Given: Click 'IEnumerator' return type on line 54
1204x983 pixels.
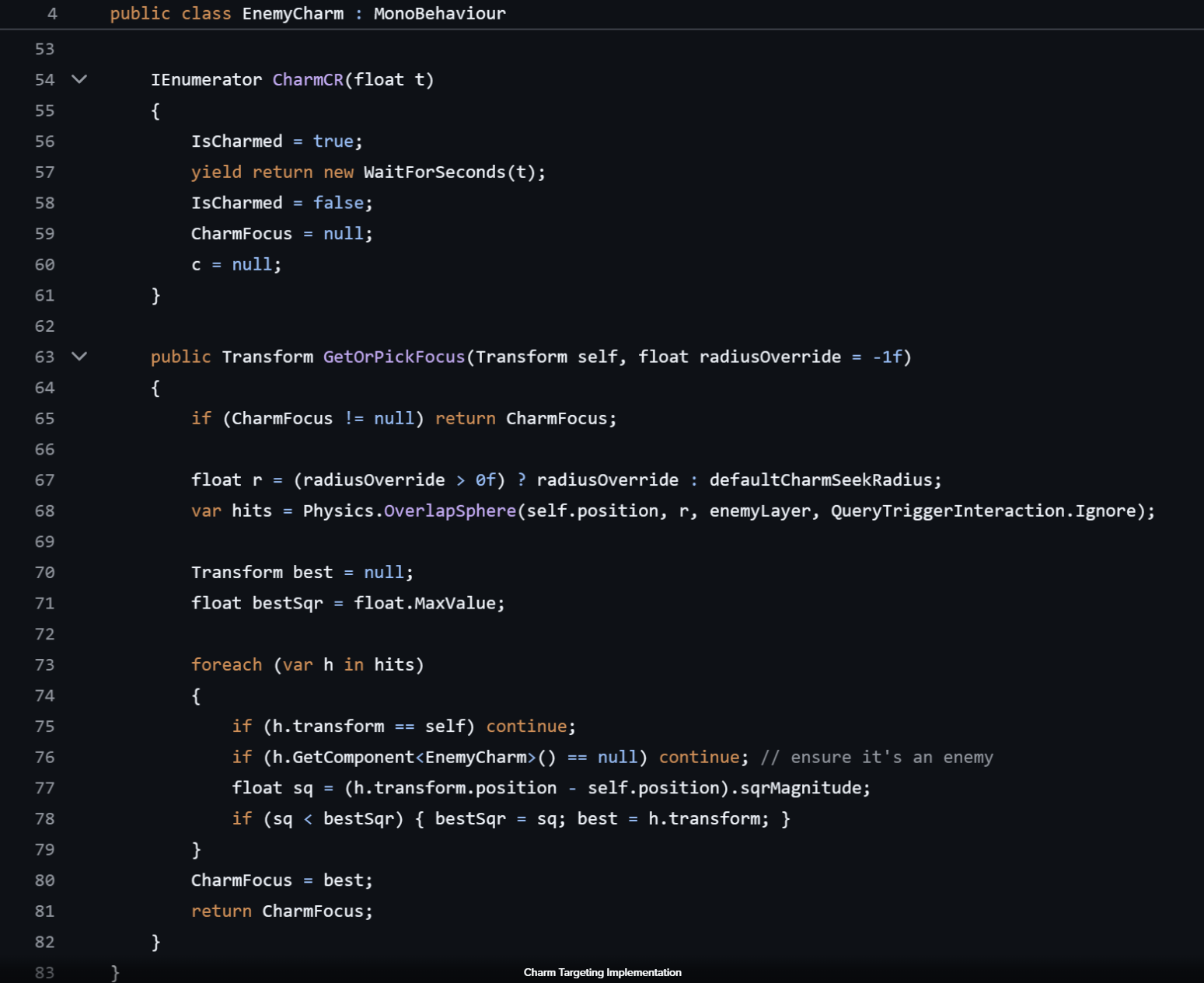Looking at the screenshot, I should (206, 79).
